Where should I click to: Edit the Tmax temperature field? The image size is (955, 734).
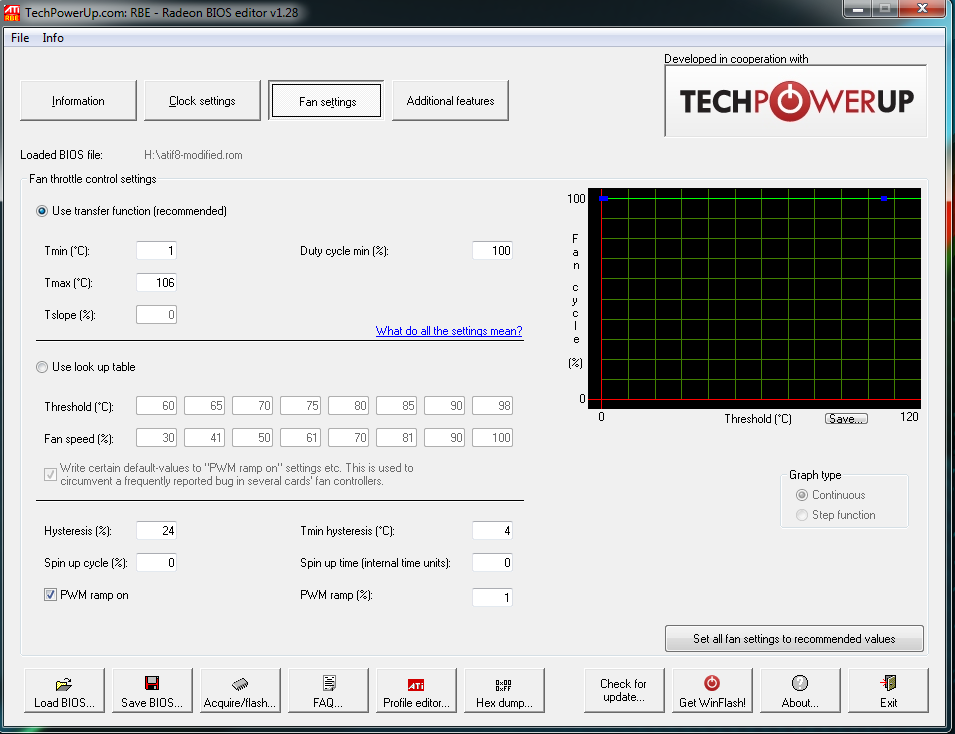pos(156,282)
